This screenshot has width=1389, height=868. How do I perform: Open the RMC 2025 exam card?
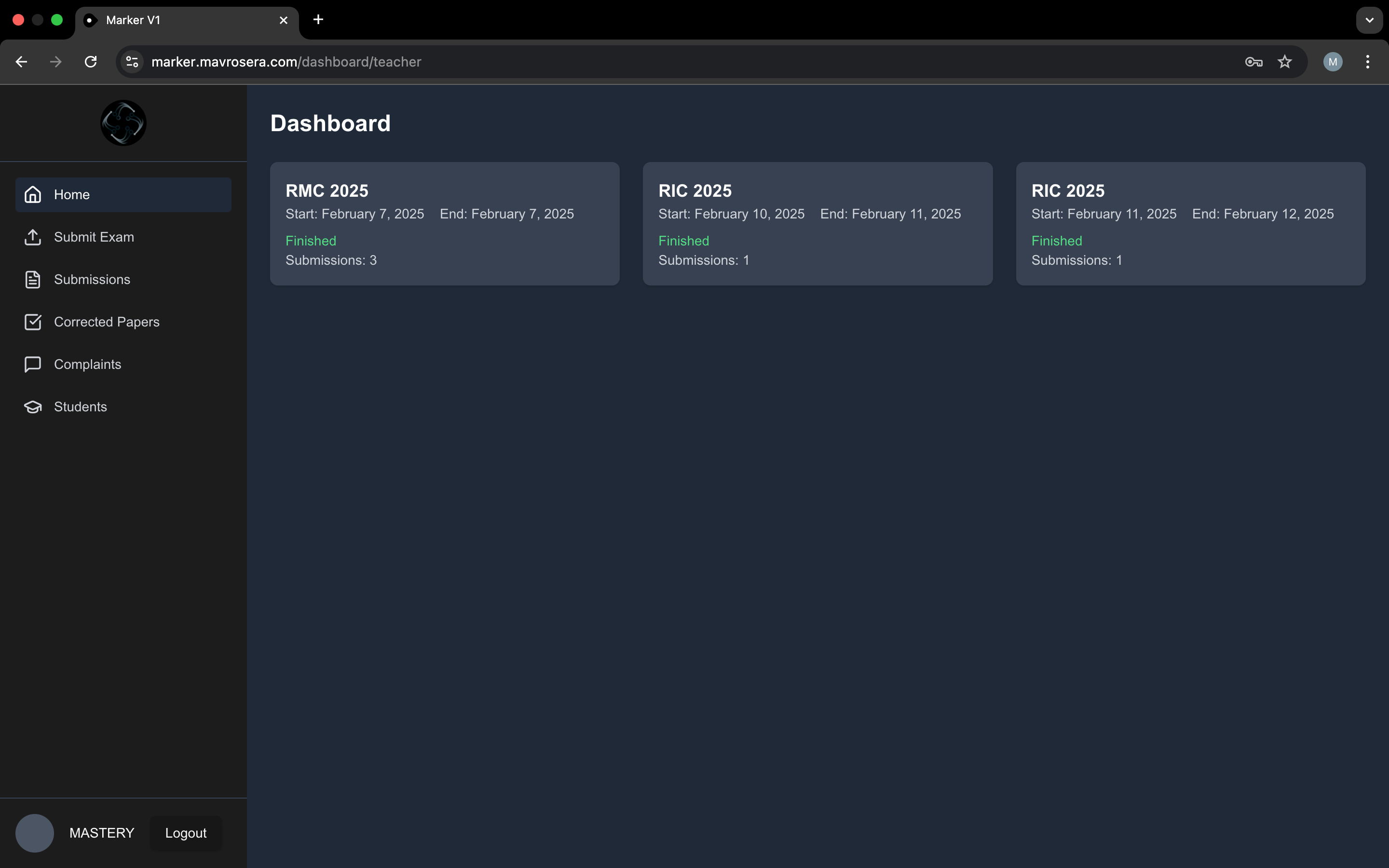pyautogui.click(x=444, y=224)
